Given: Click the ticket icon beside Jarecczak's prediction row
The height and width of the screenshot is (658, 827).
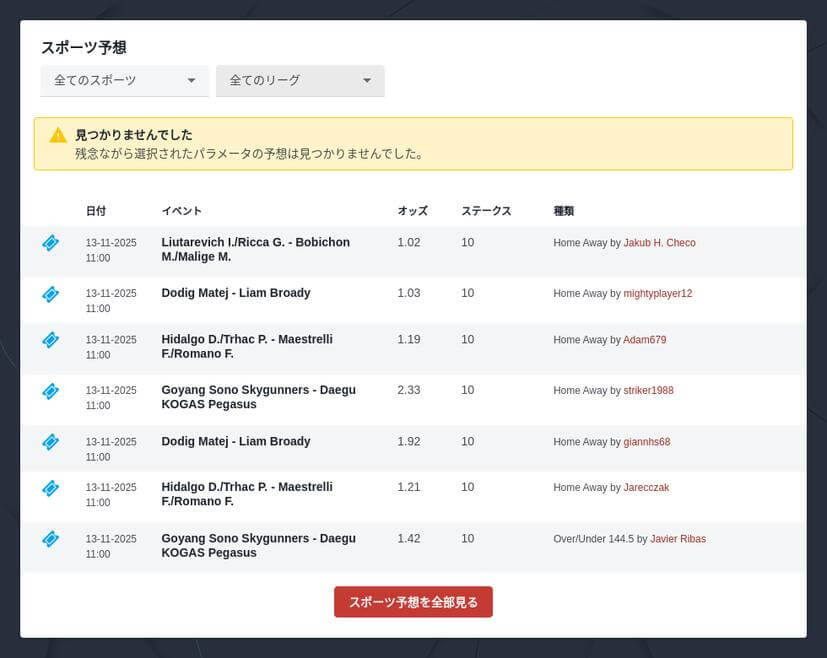Looking at the screenshot, I should [50, 488].
